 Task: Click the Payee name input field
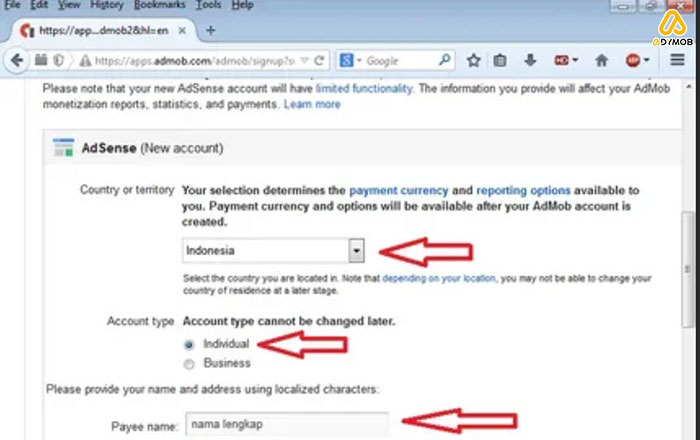287,424
